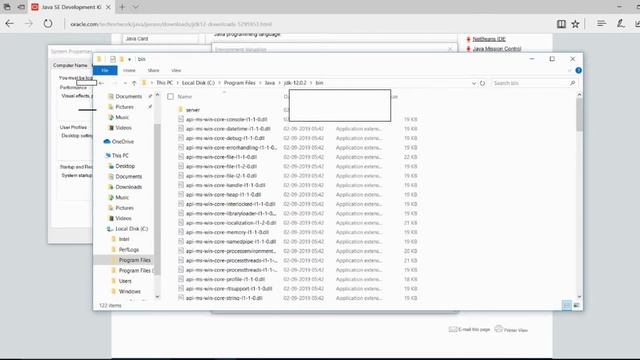Select Computer Name tab in System Properties

(70, 65)
